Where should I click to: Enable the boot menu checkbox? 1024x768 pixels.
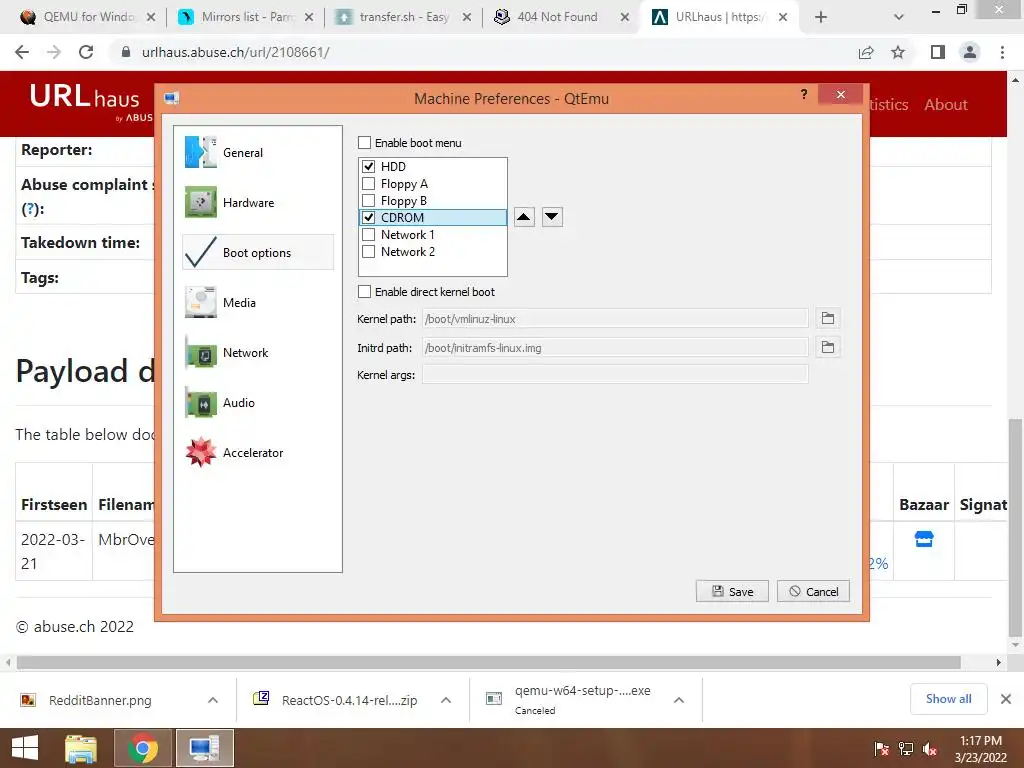[x=364, y=142]
